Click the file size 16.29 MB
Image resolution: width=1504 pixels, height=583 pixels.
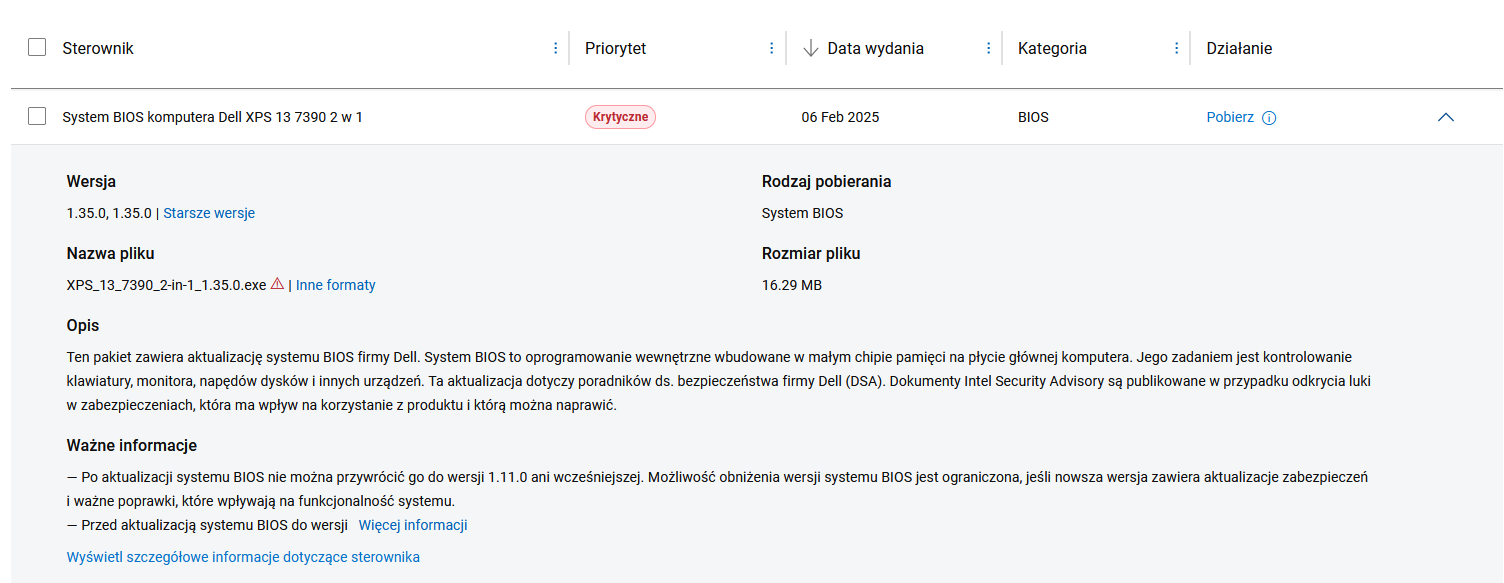pos(792,285)
